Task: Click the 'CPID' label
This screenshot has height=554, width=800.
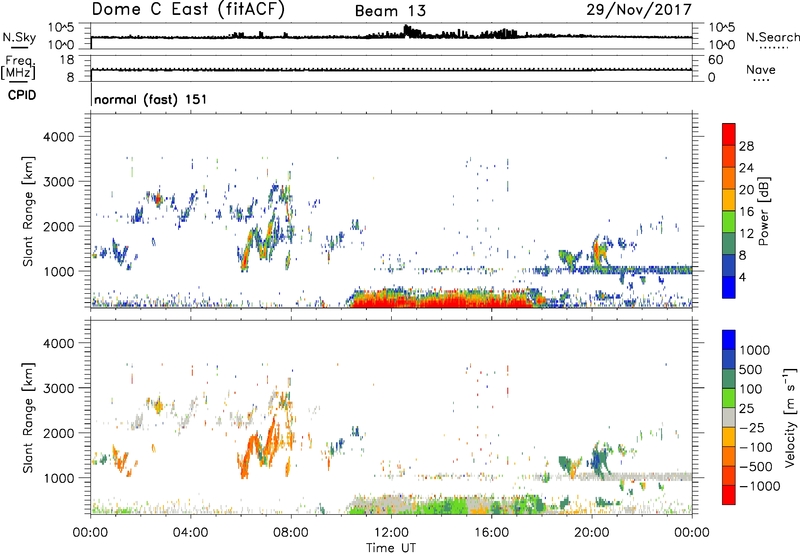Action: 22,95
